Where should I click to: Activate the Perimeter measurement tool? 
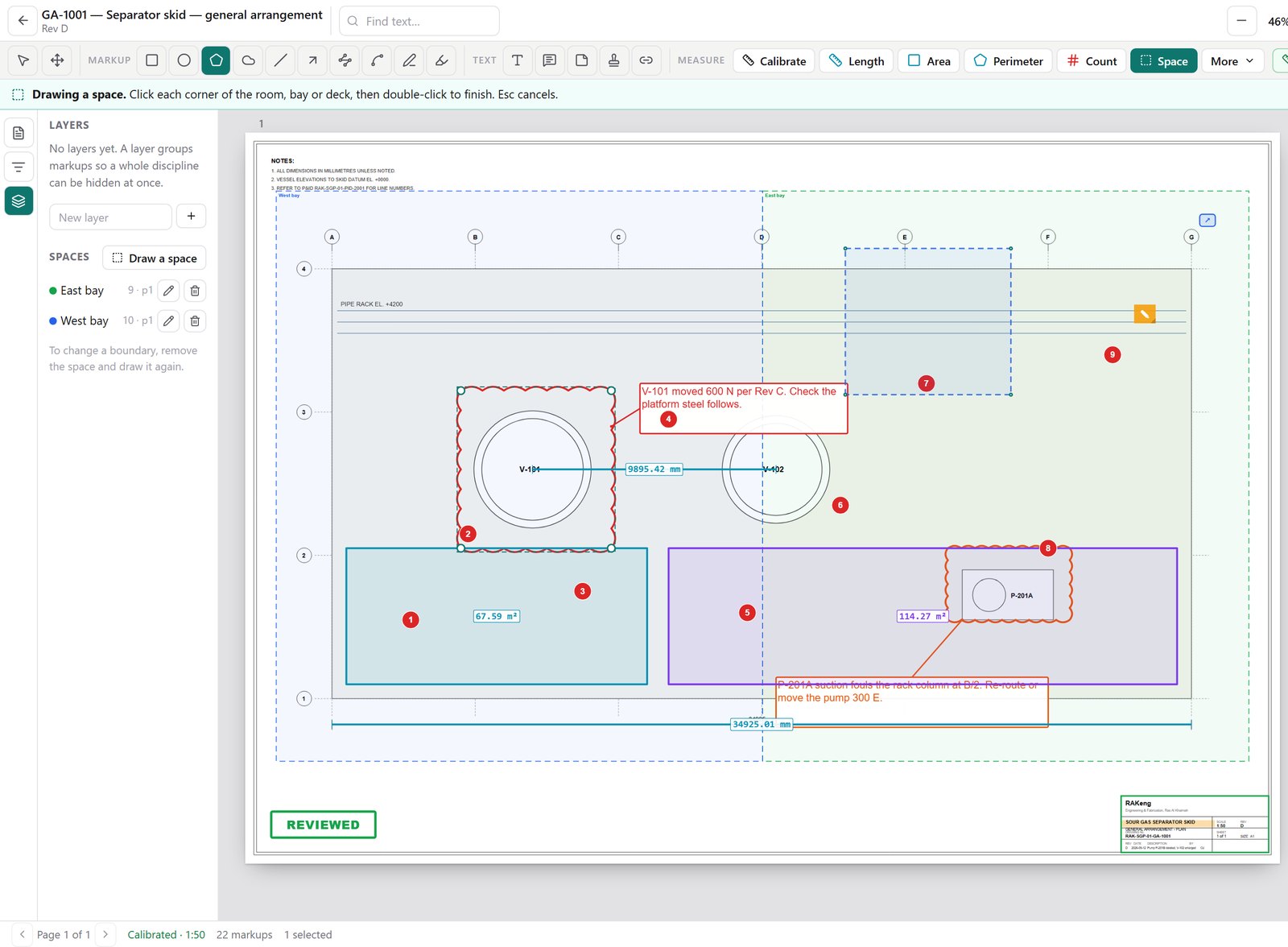(1008, 61)
